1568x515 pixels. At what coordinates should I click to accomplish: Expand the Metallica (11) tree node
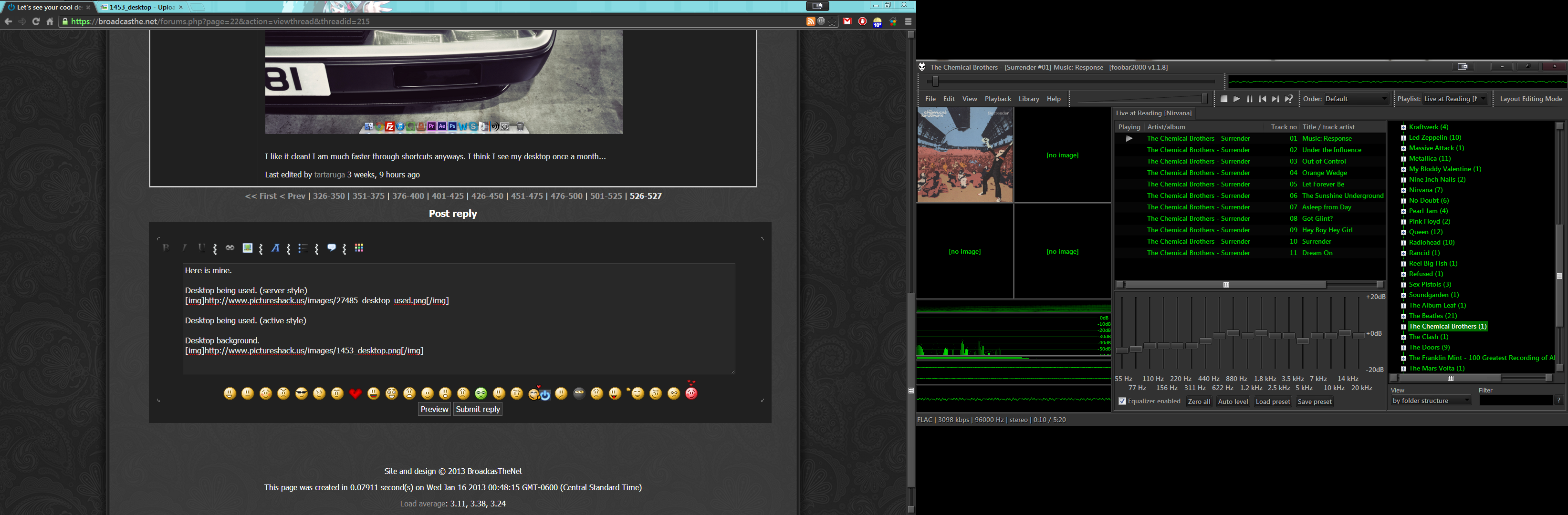(x=1403, y=159)
